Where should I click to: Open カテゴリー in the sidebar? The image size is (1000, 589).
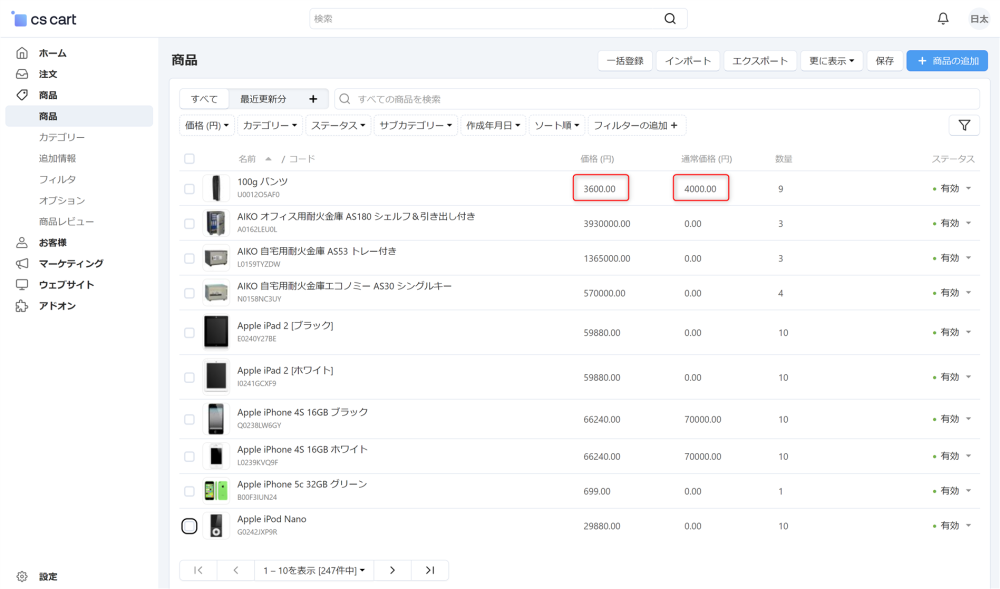coord(61,137)
